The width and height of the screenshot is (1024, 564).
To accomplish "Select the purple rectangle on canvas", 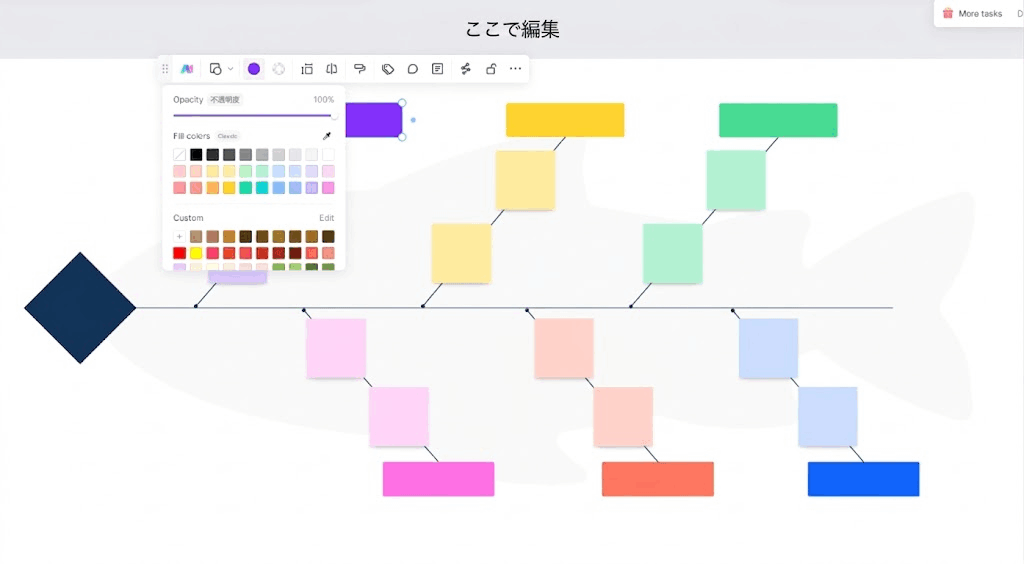I will pyautogui.click(x=374, y=119).
